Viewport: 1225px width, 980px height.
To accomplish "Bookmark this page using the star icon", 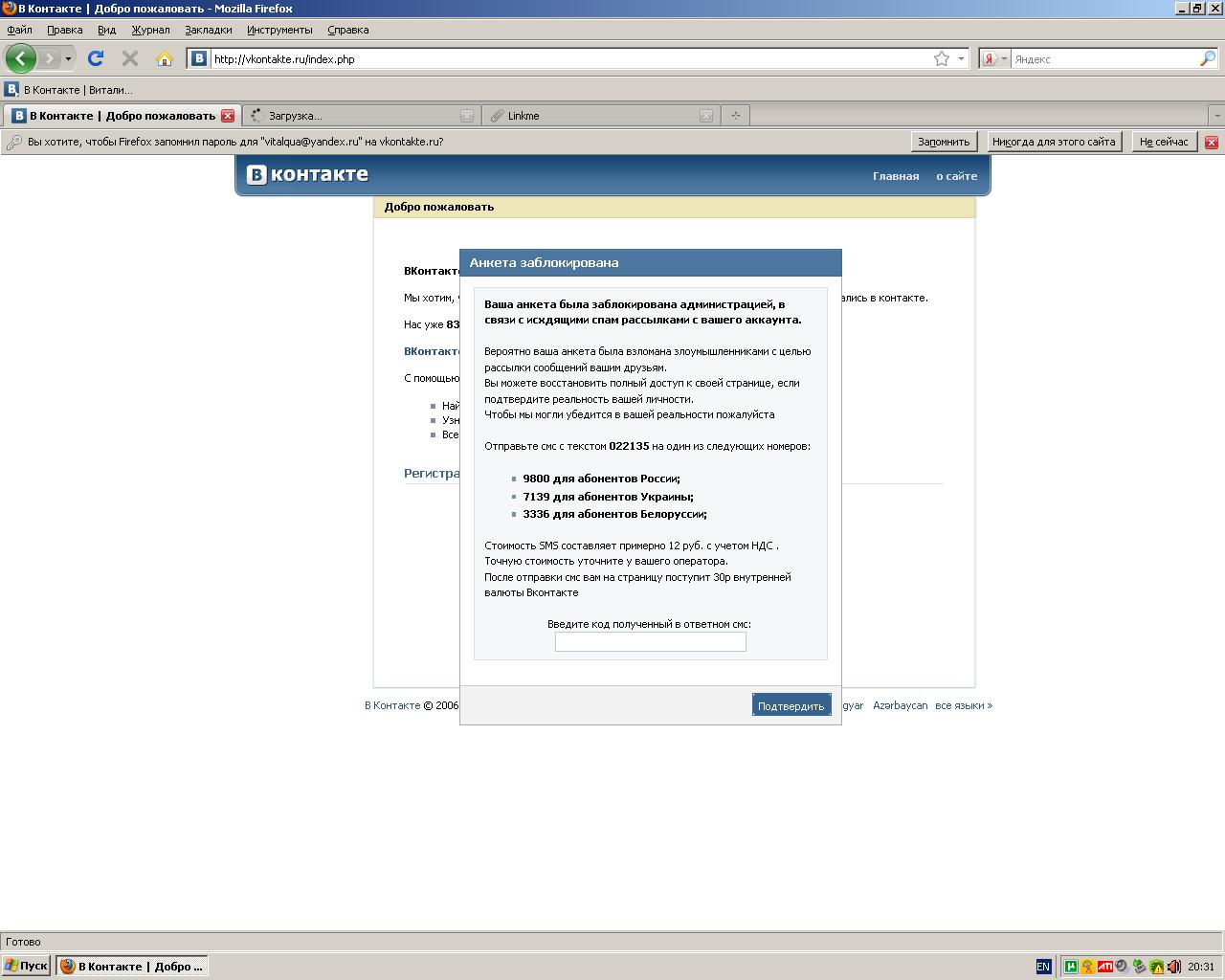I will click(x=942, y=58).
